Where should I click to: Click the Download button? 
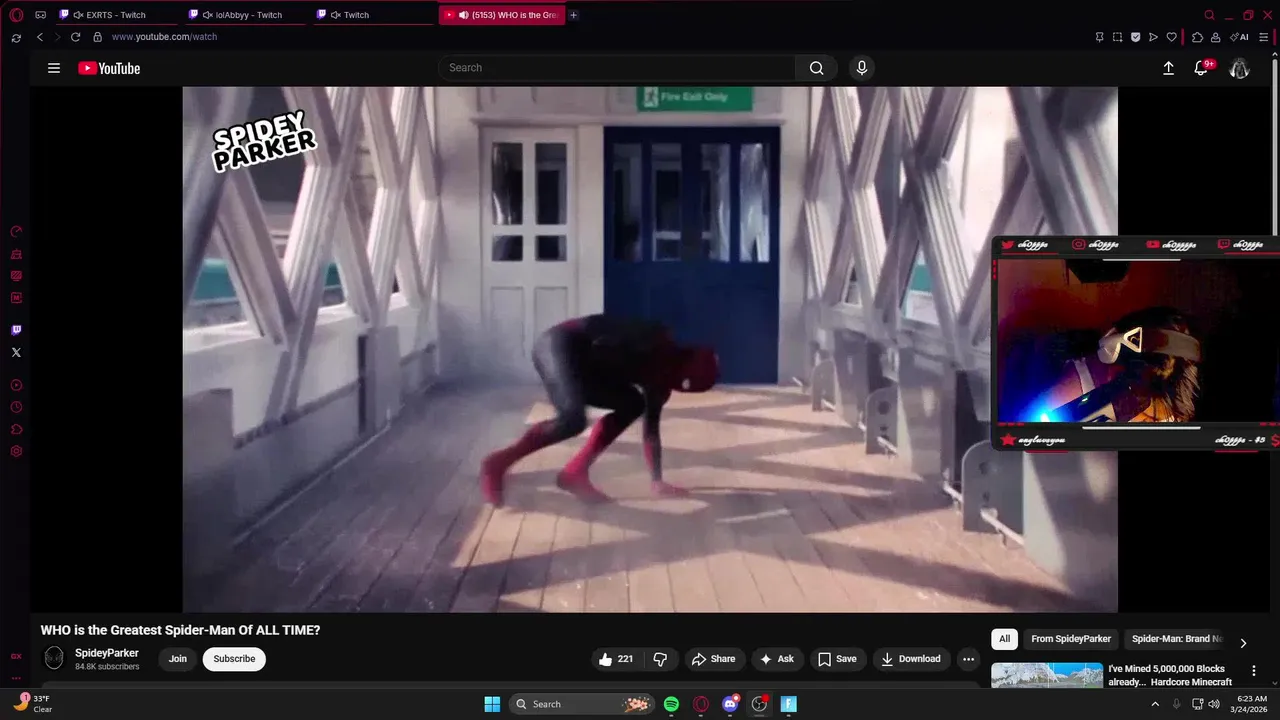point(911,659)
